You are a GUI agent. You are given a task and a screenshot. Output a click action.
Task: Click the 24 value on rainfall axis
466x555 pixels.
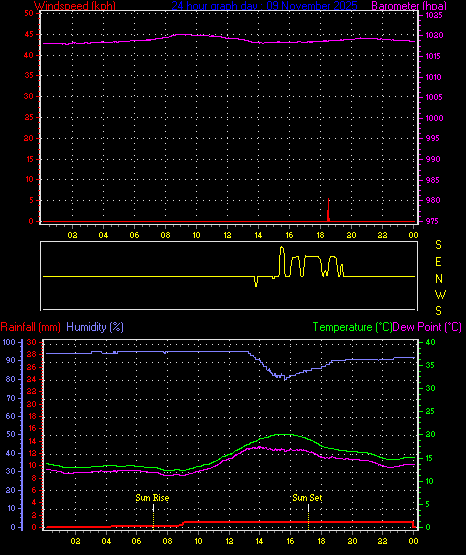tap(31, 379)
